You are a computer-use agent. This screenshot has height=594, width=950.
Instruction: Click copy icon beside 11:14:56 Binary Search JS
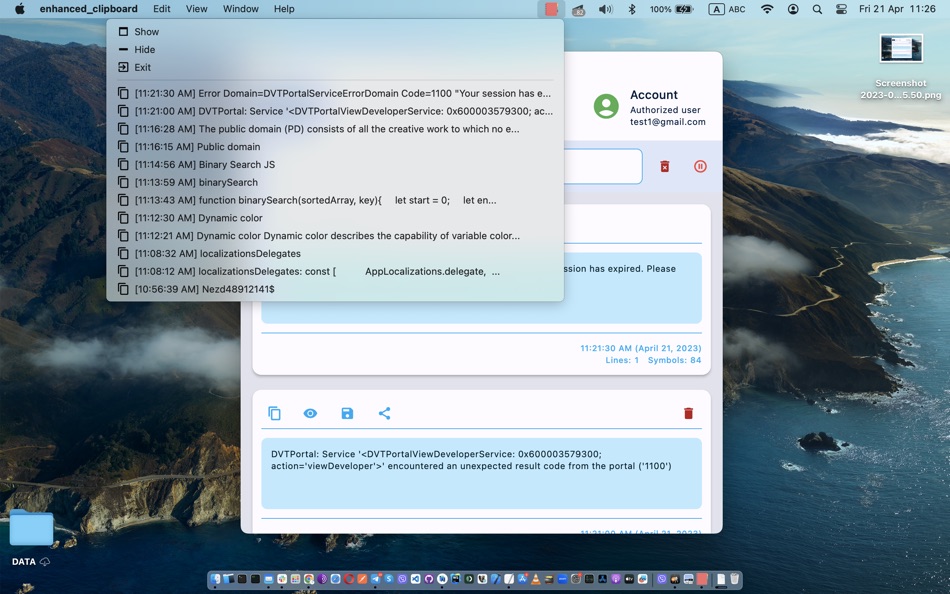click(x=123, y=164)
